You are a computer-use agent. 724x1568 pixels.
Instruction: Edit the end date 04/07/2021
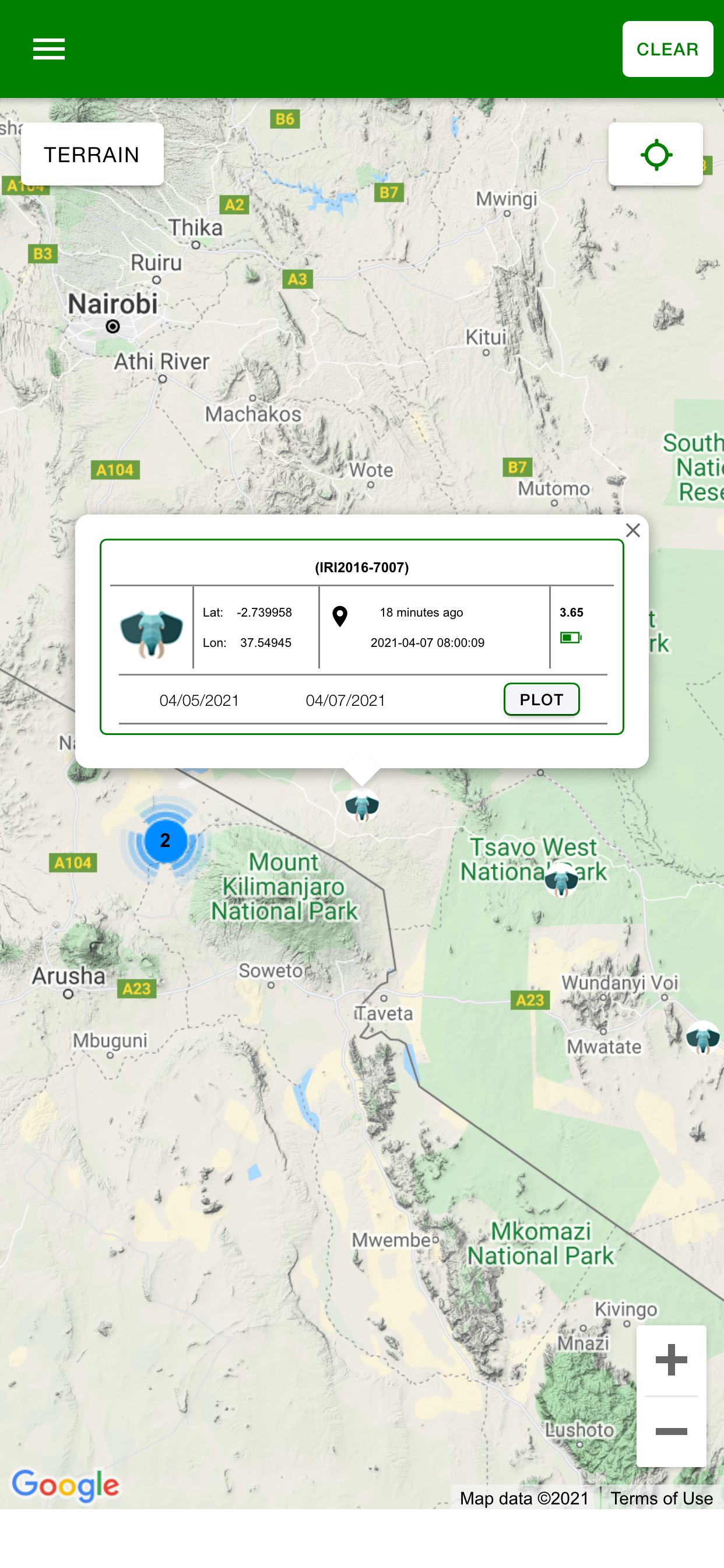(346, 701)
